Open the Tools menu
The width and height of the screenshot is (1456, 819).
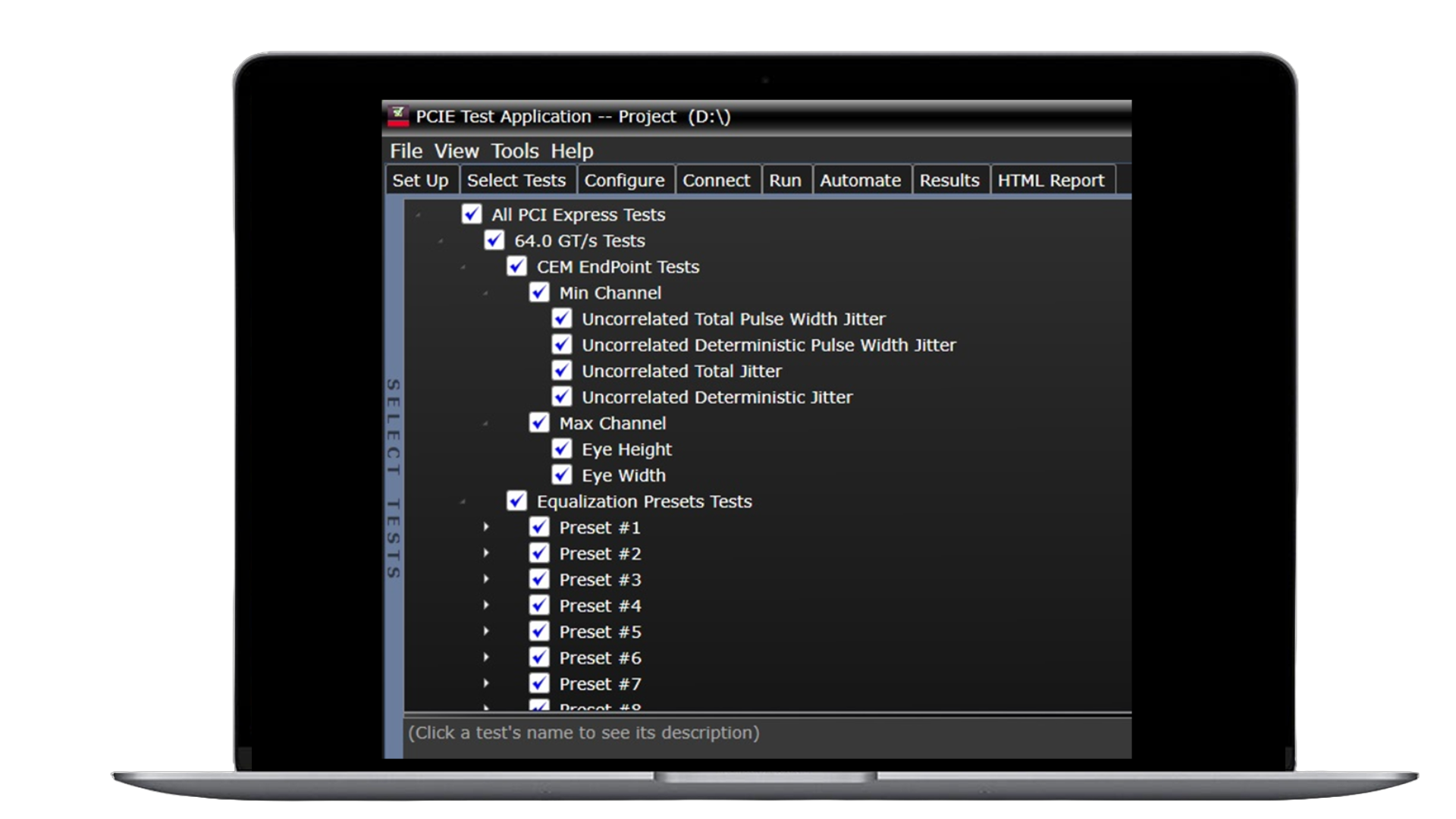[x=515, y=151]
